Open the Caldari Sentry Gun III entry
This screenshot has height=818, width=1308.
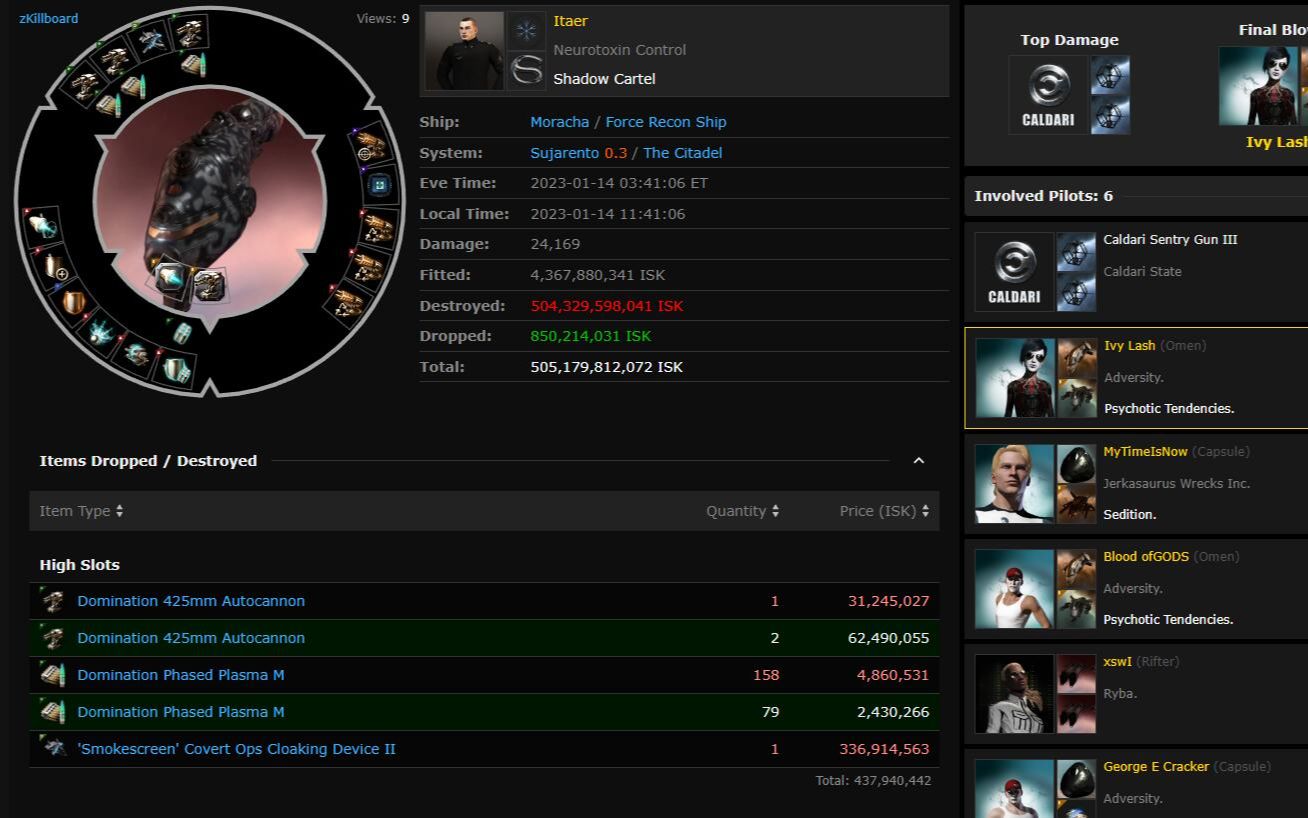pos(1170,240)
